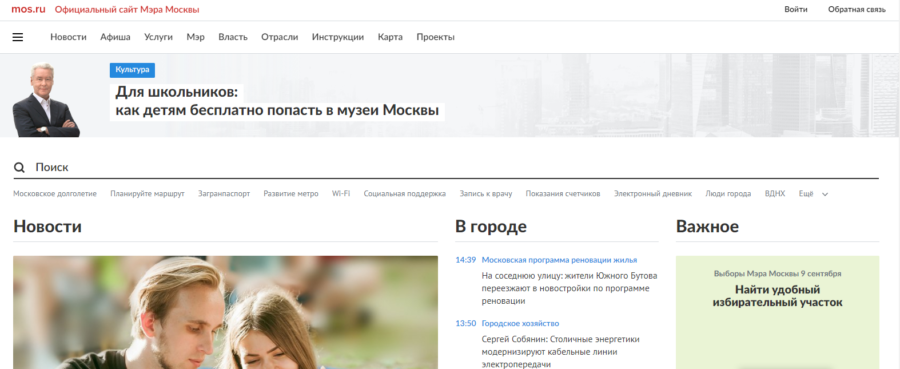Open 'Городское хозяйство' category link
900x369 pixels.
tap(521, 324)
